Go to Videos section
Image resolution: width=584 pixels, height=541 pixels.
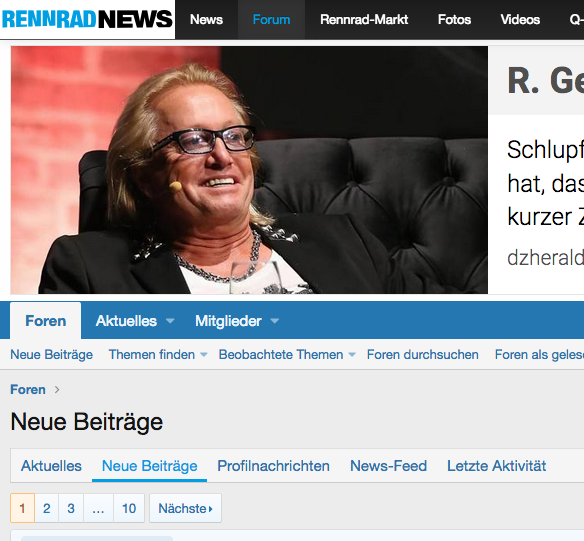pyautogui.click(x=520, y=19)
